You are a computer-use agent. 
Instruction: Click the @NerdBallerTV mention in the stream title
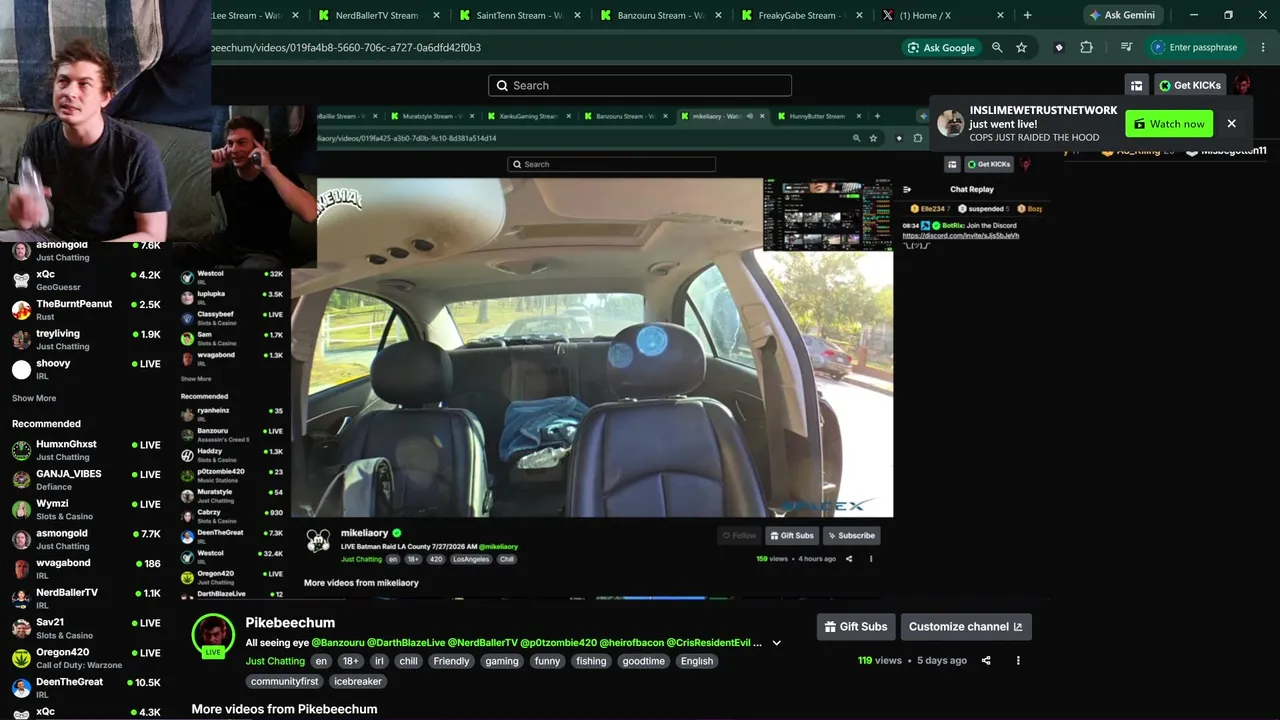click(x=483, y=643)
